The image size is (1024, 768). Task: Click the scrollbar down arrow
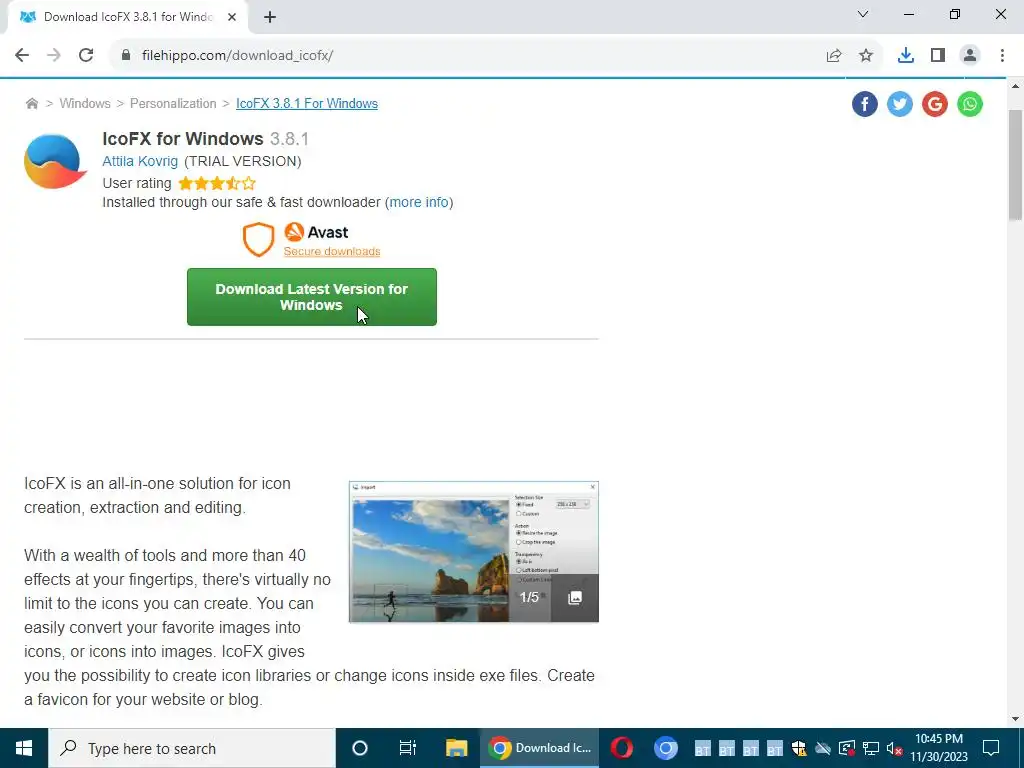1015,719
